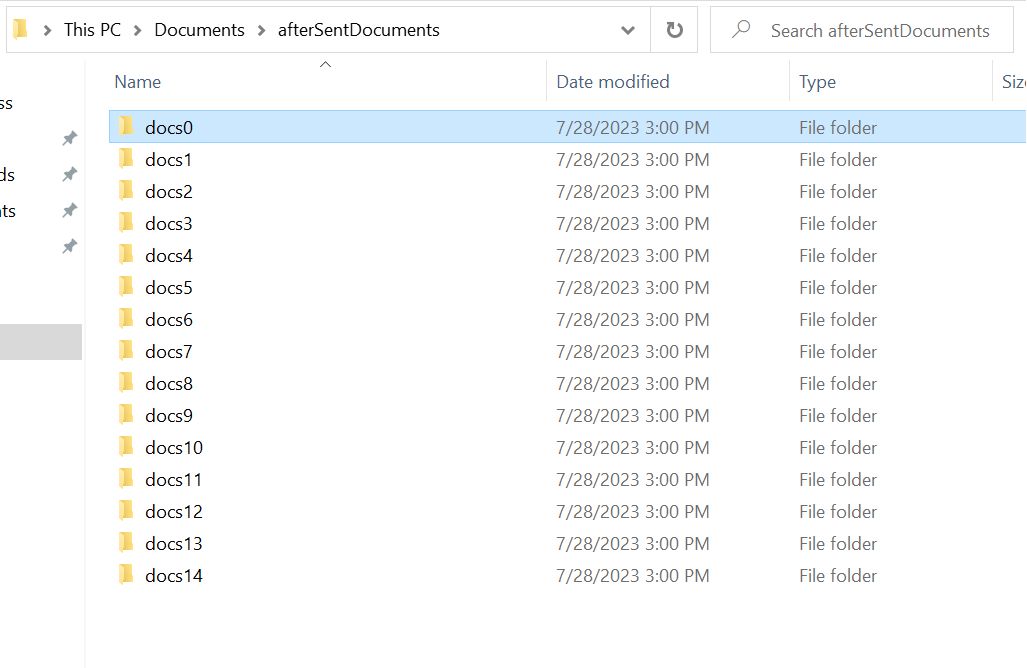Select the docs13 folder icon

[x=126, y=543]
